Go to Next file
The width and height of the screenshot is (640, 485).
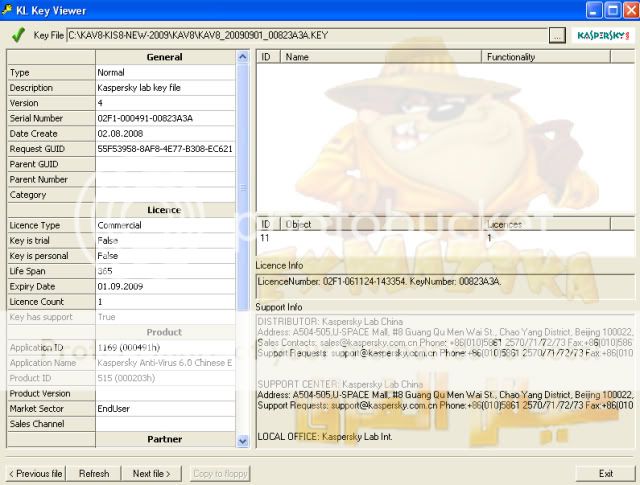point(151,474)
